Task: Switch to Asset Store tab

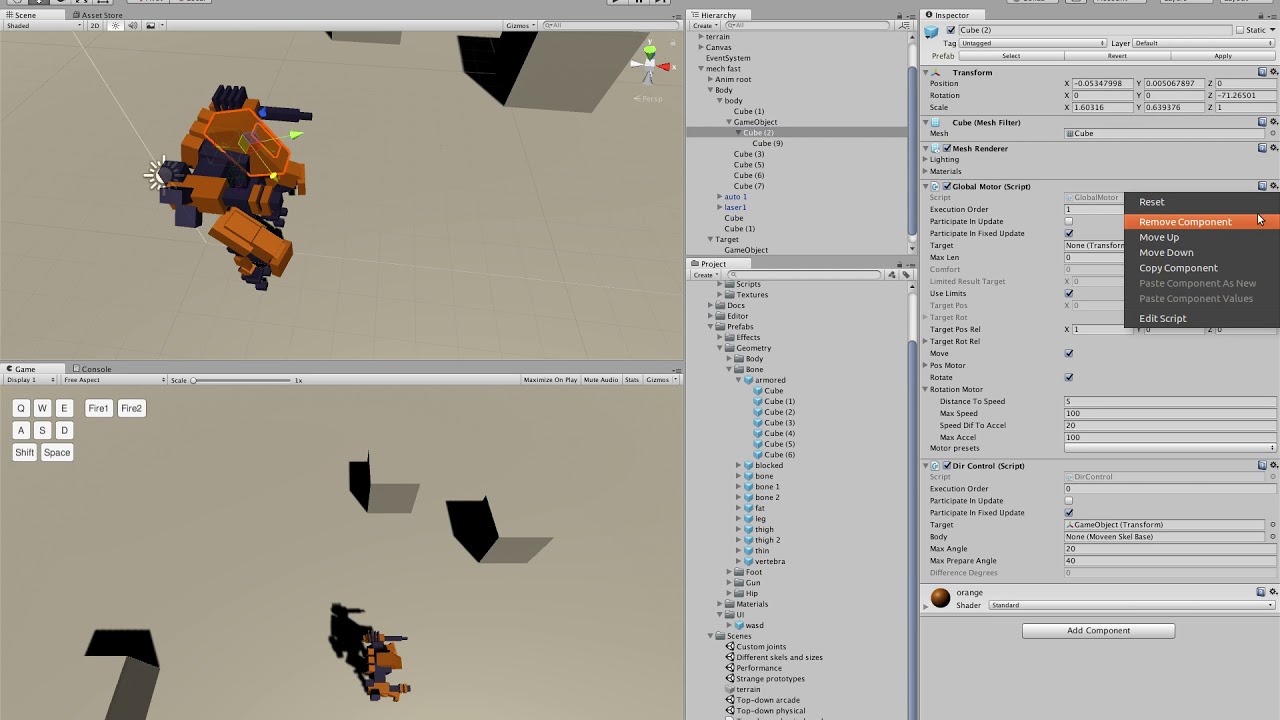Action: tap(98, 15)
